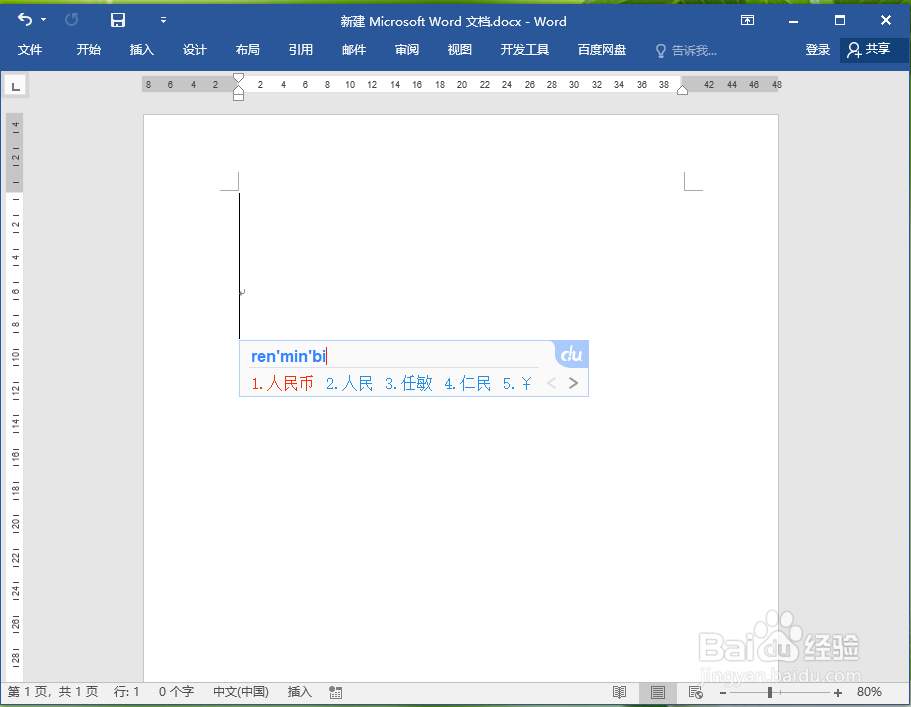Click 插入 insert mode indicator in status bar
Image resolution: width=911 pixels, height=707 pixels.
[x=299, y=692]
